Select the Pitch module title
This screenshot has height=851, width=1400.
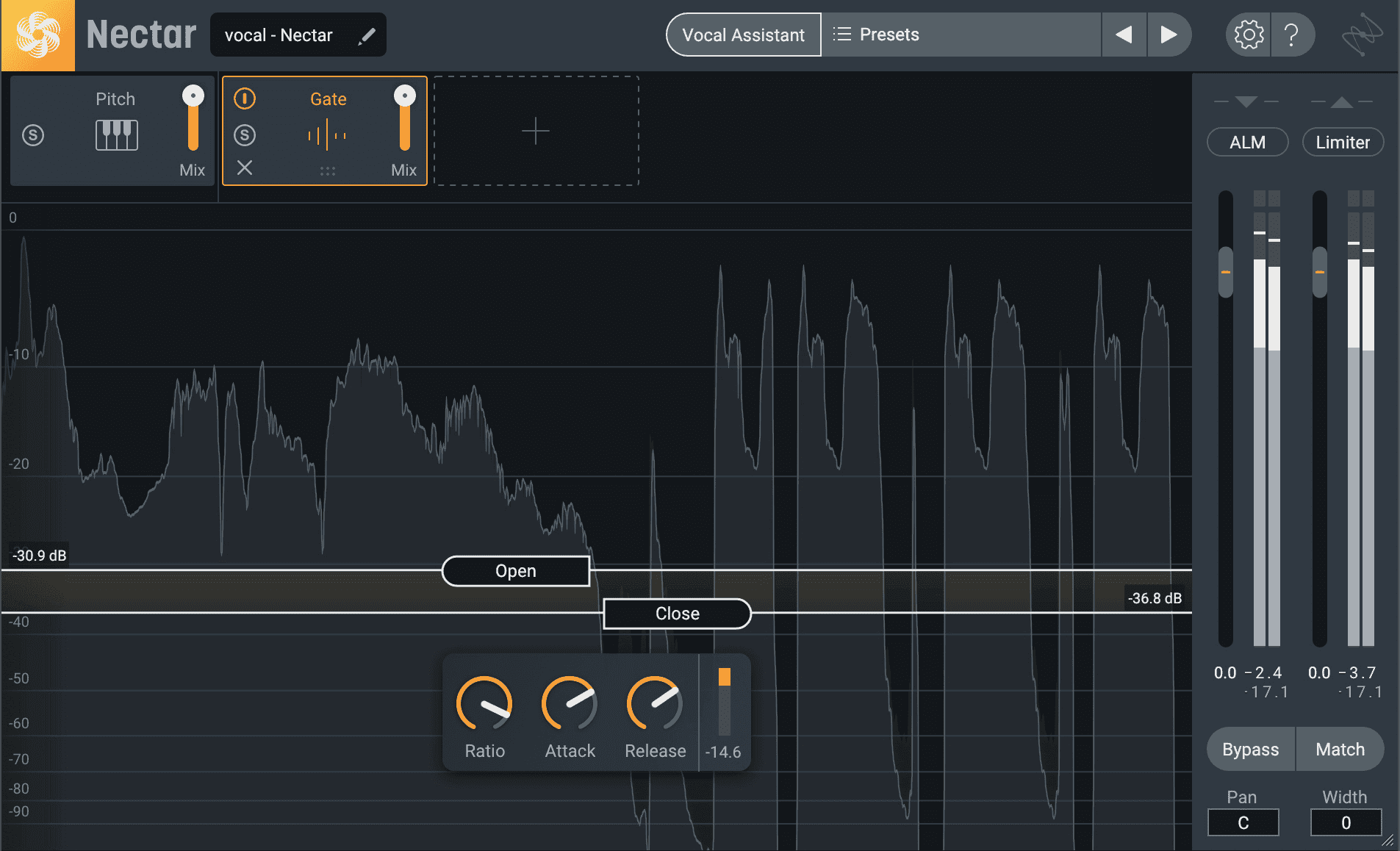[115, 98]
